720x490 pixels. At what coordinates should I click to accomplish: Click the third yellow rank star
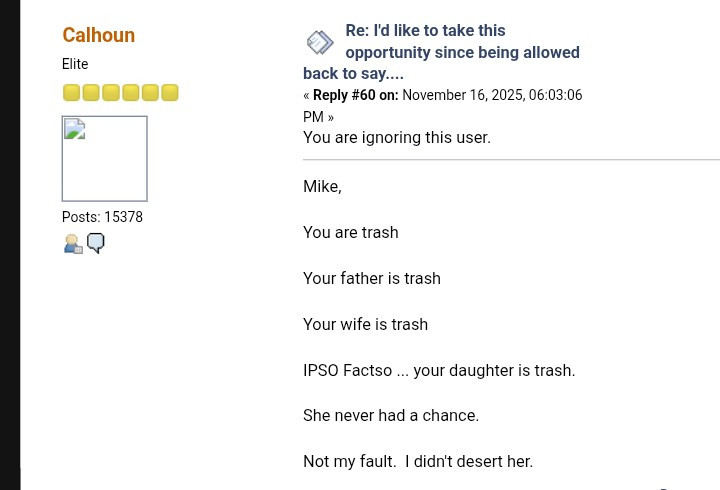pyautogui.click(x=111, y=93)
